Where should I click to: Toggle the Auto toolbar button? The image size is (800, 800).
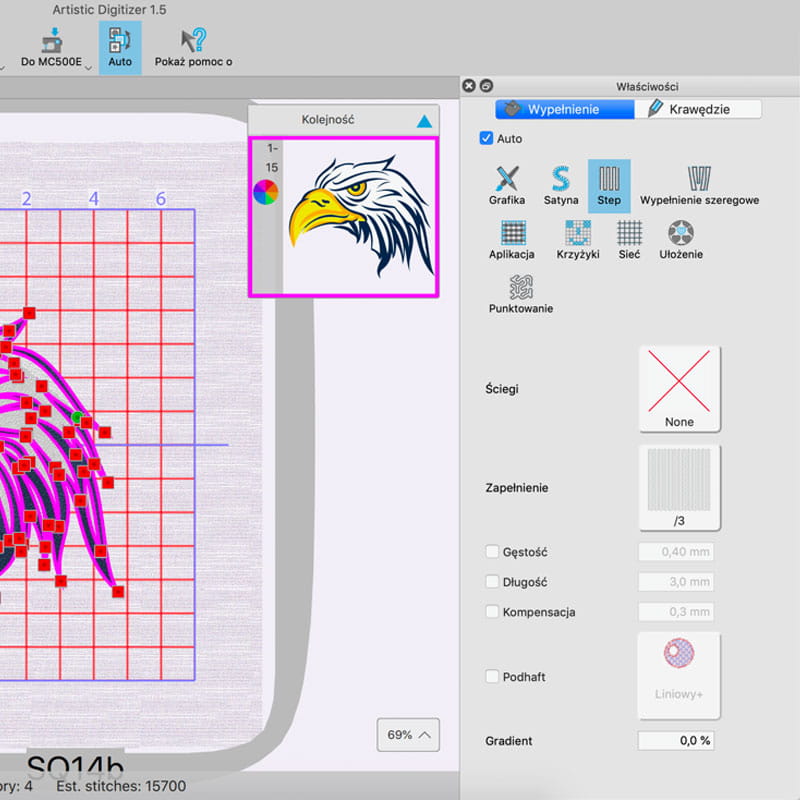120,47
